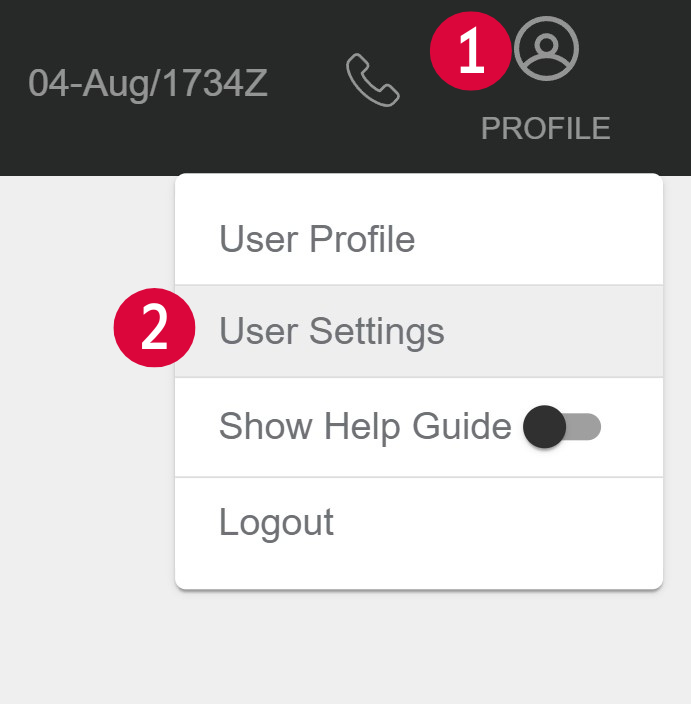Image resolution: width=691 pixels, height=704 pixels.
Task: Click the head silhouette inside profile circle
Action: point(546,45)
